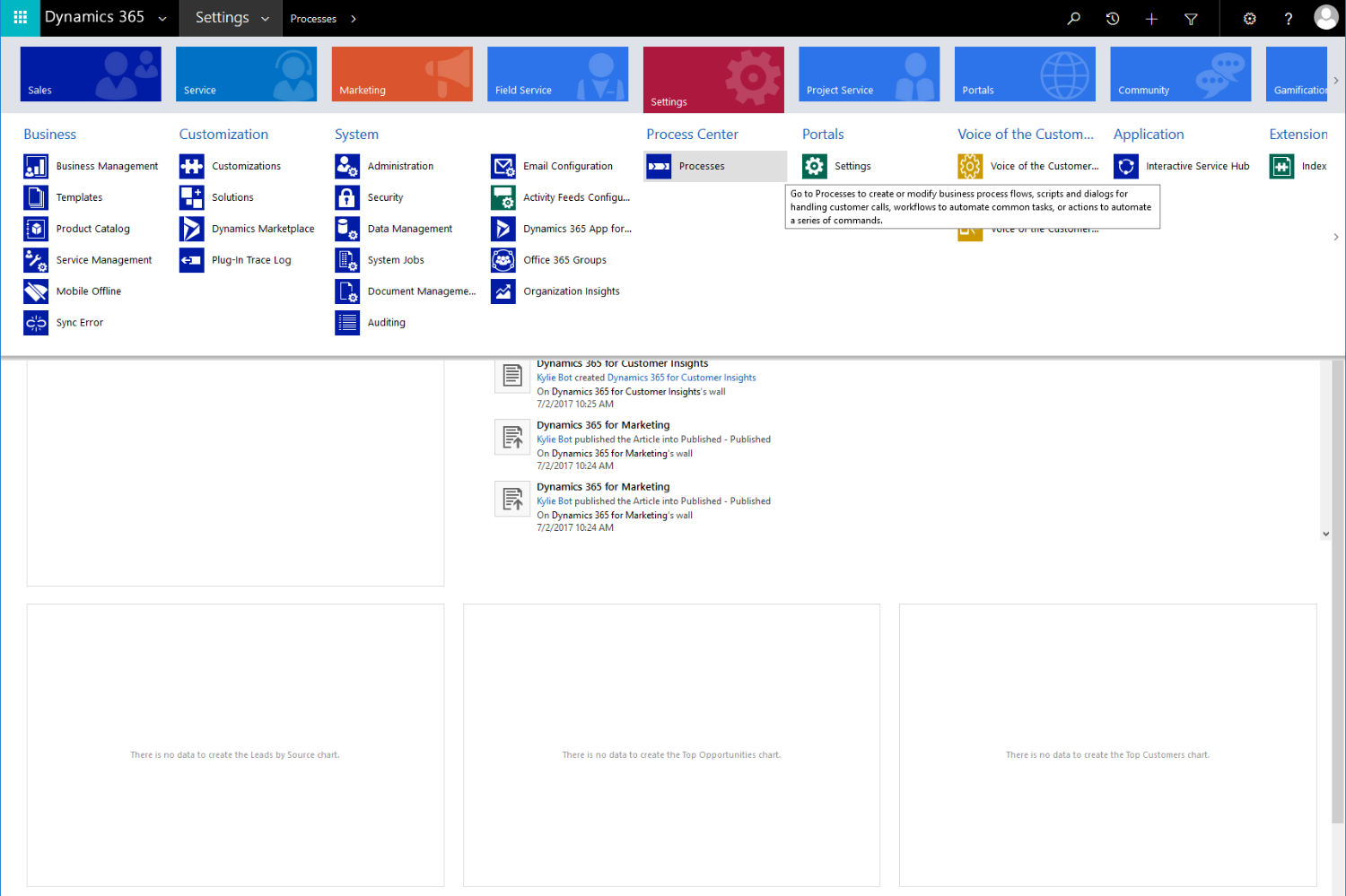Click the Business Management icon
The width and height of the screenshot is (1346, 896).
tap(36, 166)
